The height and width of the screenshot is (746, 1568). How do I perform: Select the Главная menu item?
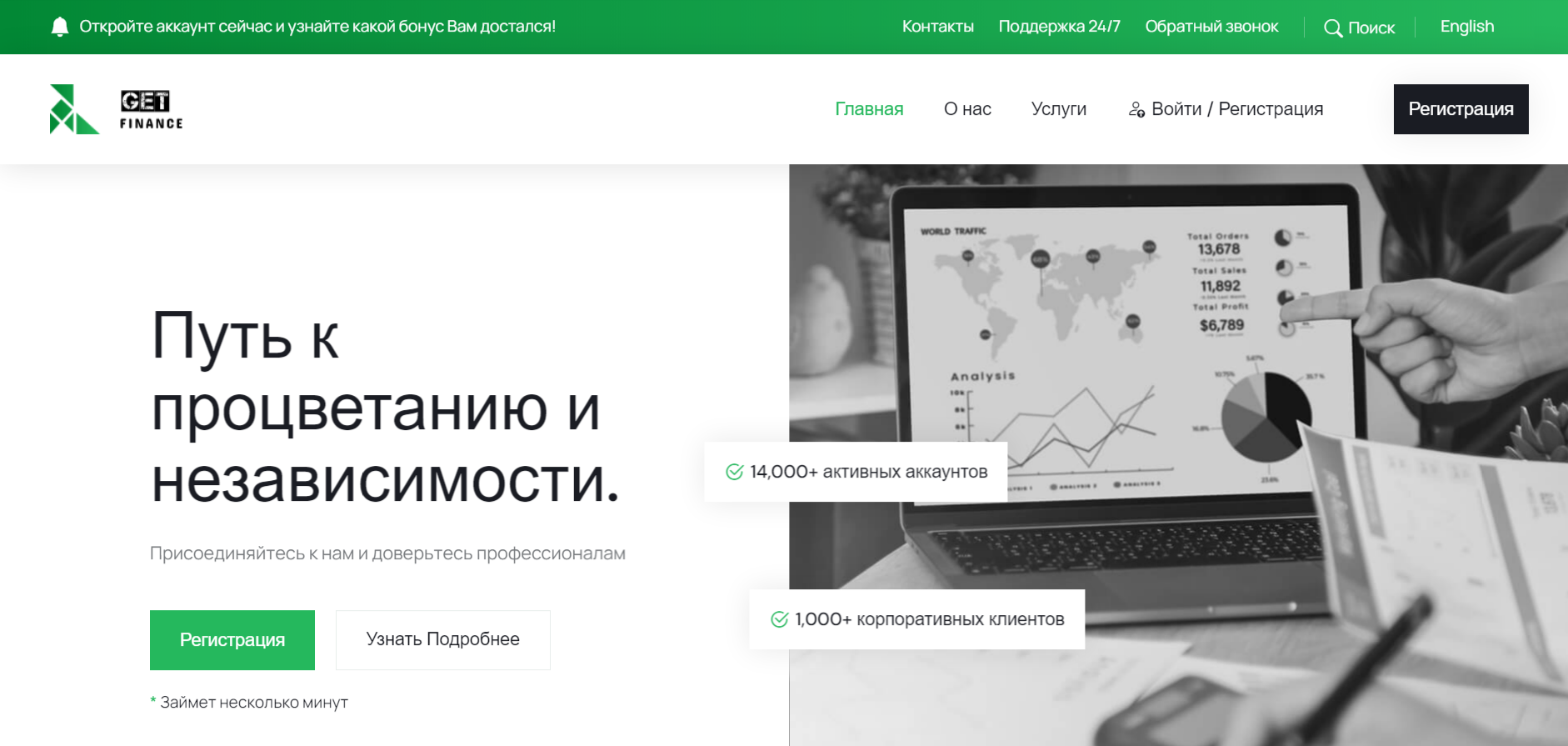coord(868,109)
